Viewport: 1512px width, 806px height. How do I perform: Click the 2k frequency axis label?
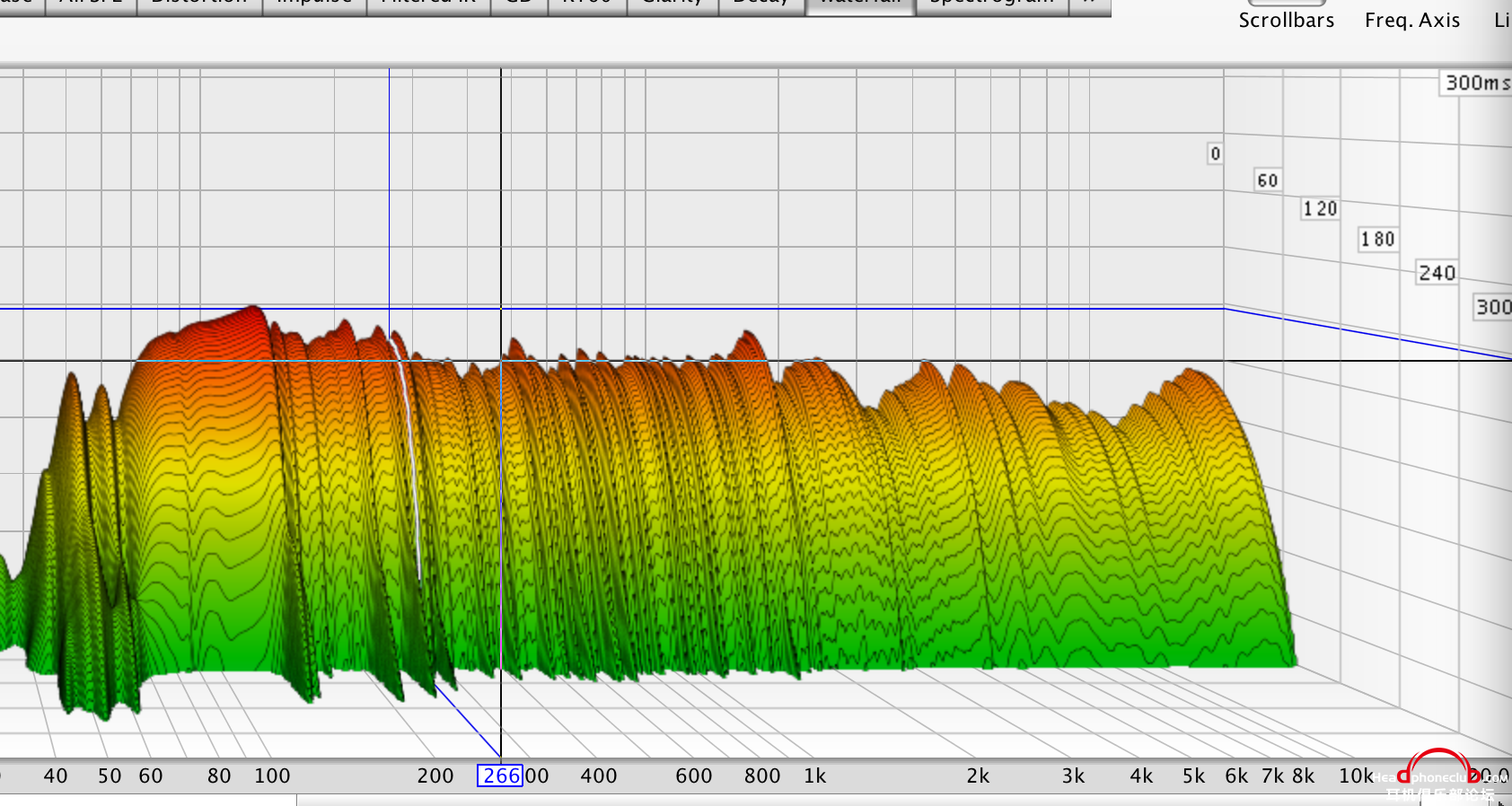pos(978,775)
